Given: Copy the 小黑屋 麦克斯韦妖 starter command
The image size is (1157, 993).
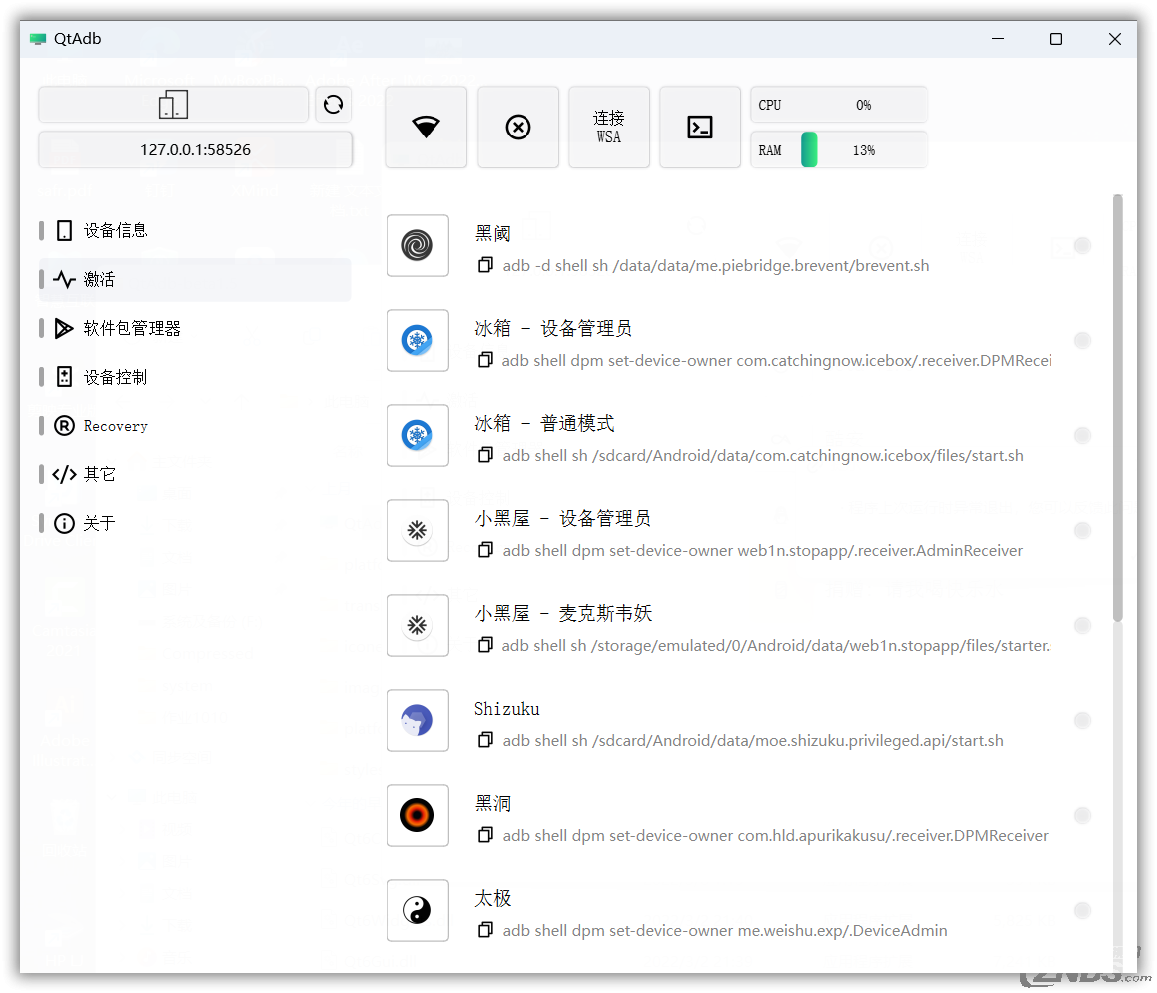Looking at the screenshot, I should tap(485, 646).
